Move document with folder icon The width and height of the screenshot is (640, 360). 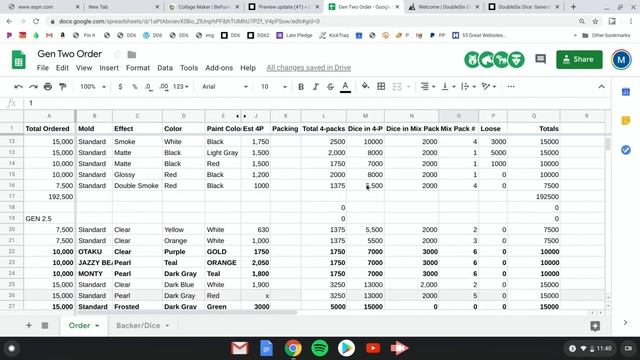tap(131, 54)
